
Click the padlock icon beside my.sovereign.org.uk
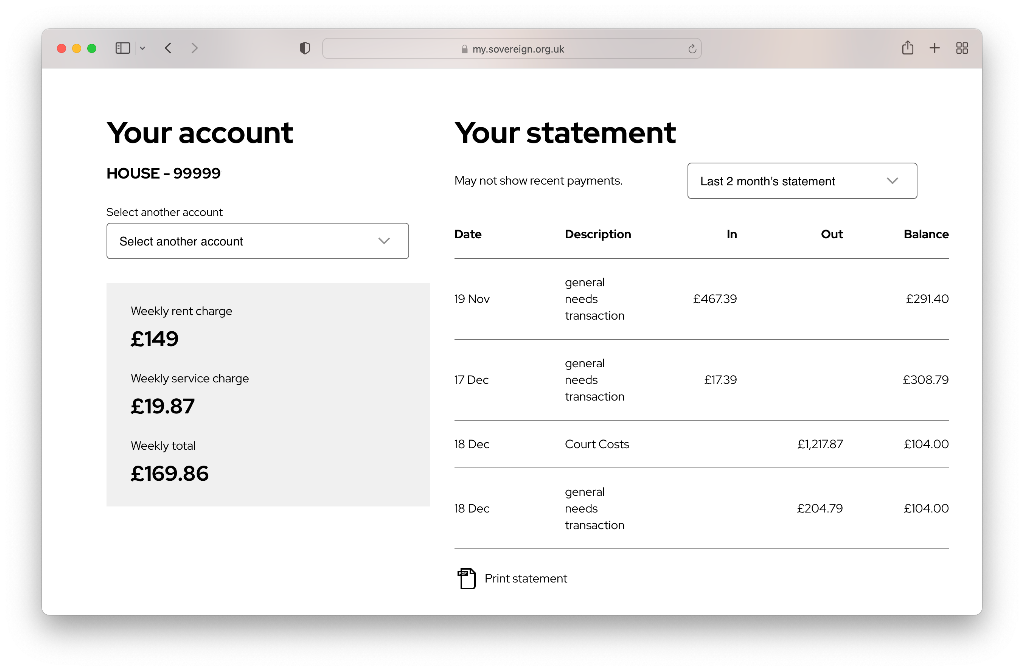click(463, 48)
